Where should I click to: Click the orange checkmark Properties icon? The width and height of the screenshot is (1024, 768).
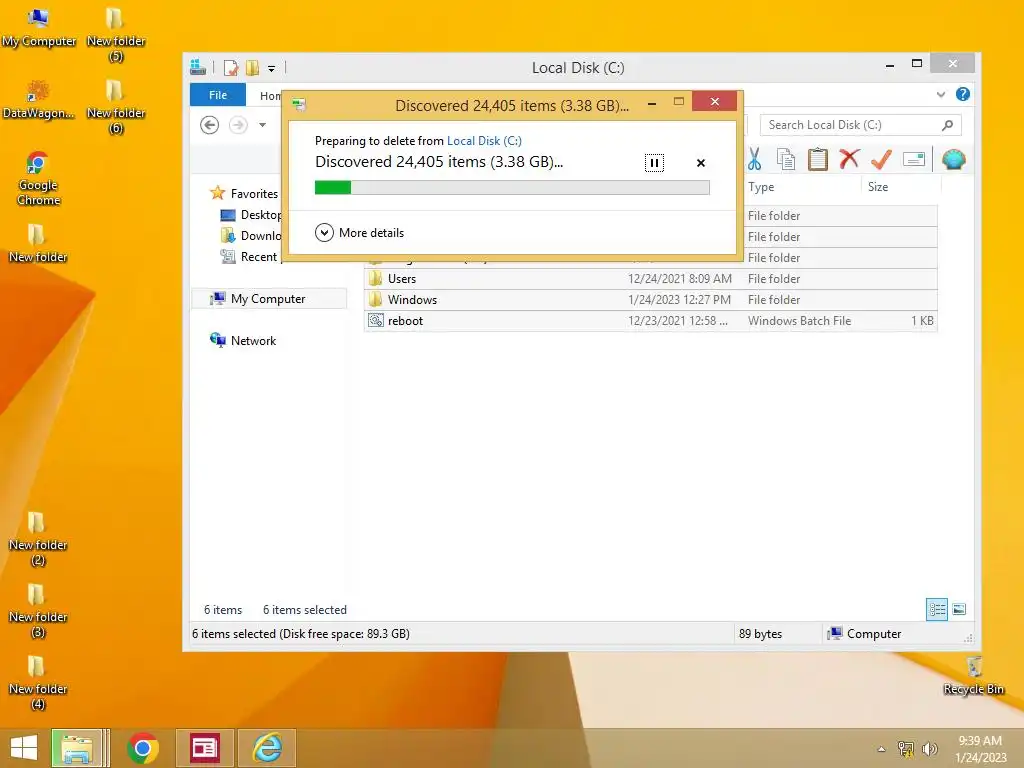pyautogui.click(x=881, y=159)
